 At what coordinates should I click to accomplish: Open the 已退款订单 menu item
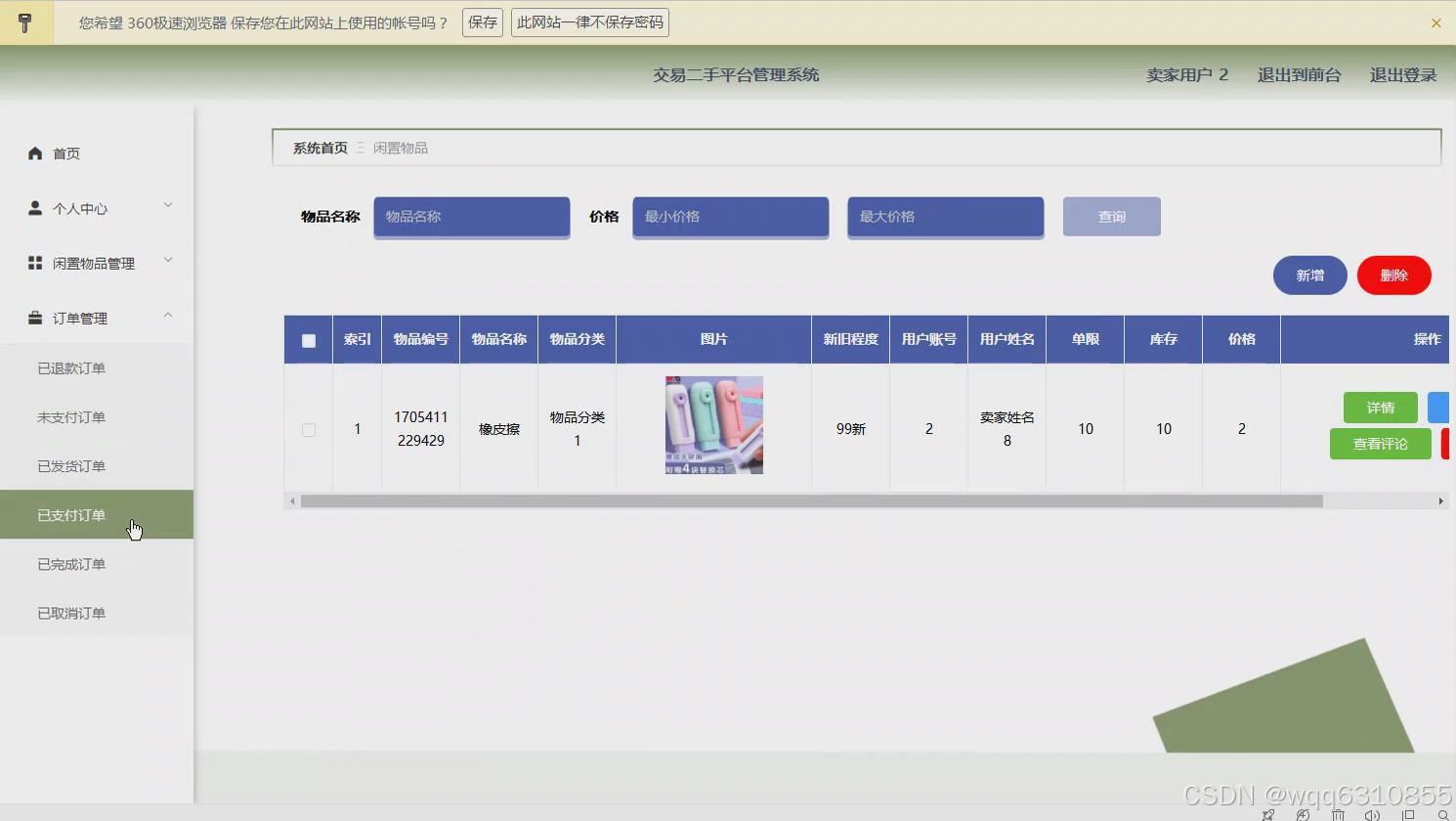(x=97, y=368)
